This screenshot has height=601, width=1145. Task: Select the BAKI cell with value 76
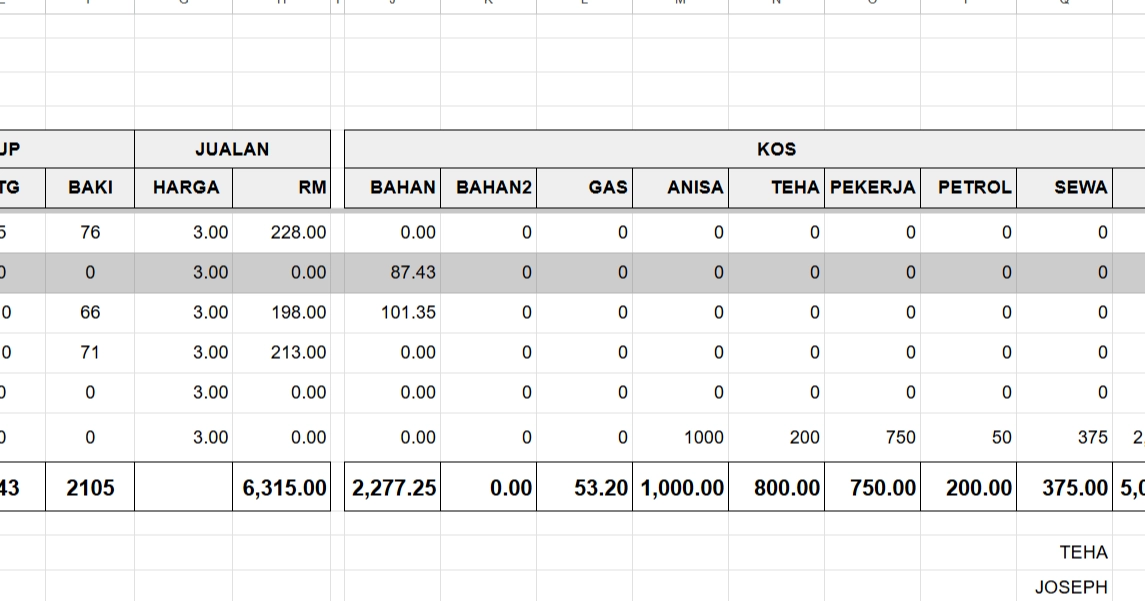pyautogui.click(x=90, y=232)
